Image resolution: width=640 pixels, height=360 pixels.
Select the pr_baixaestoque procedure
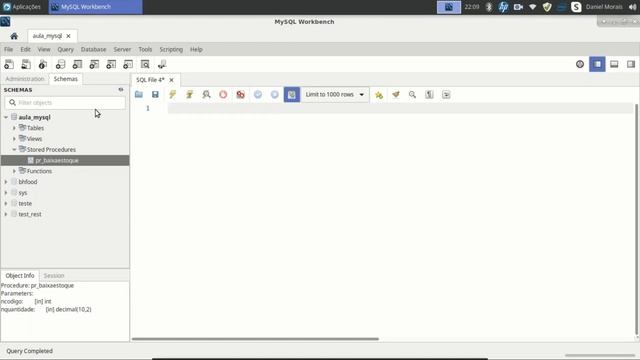point(65,160)
